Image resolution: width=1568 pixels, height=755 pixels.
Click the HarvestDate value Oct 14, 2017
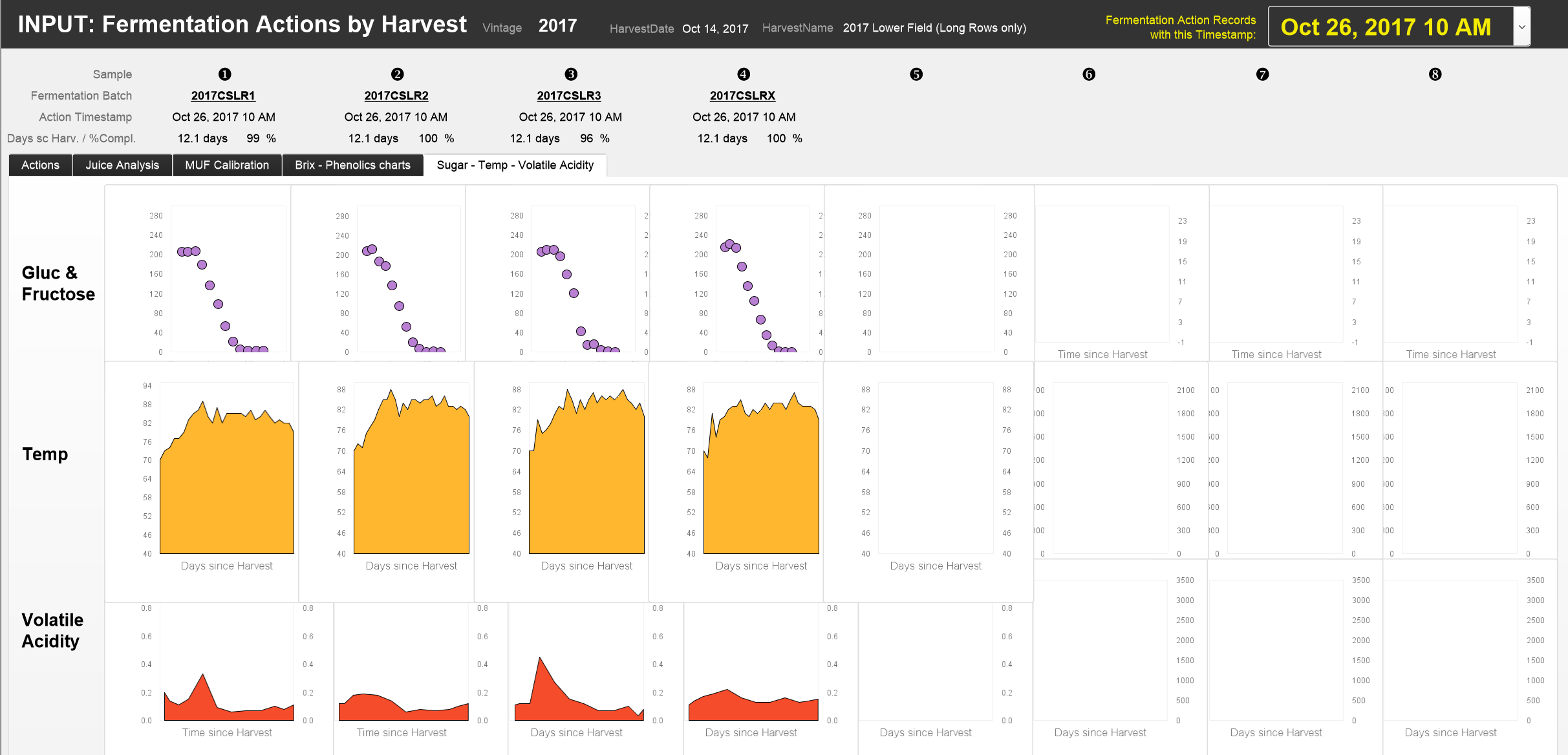click(715, 28)
